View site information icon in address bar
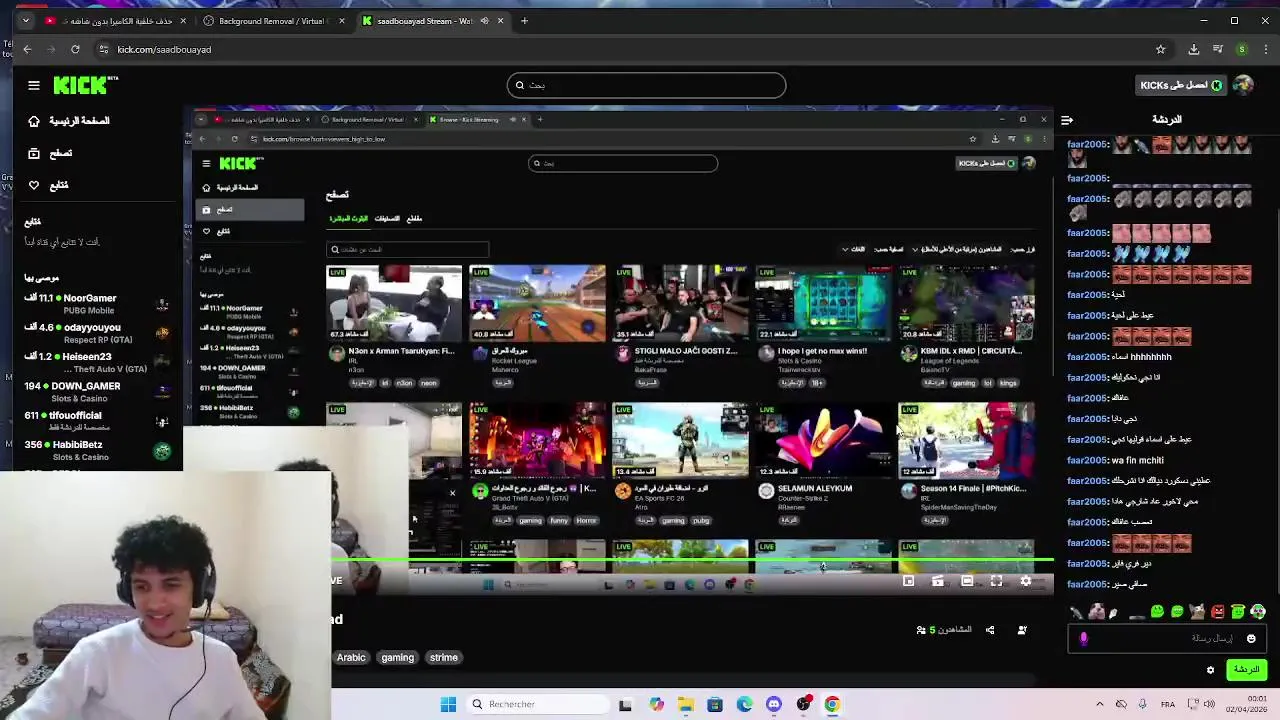This screenshot has height=720, width=1280. [104, 49]
